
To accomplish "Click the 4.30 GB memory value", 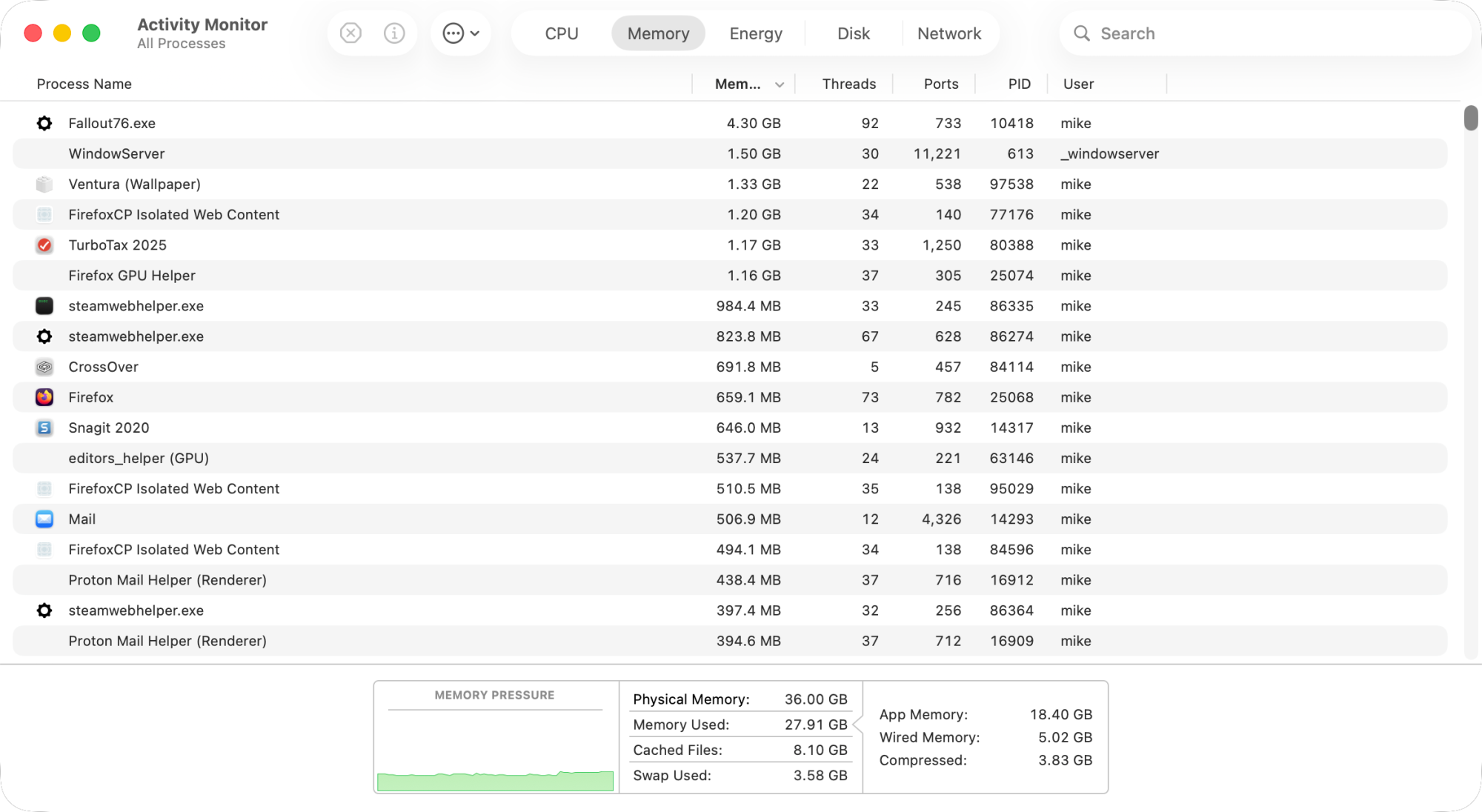I will click(754, 123).
